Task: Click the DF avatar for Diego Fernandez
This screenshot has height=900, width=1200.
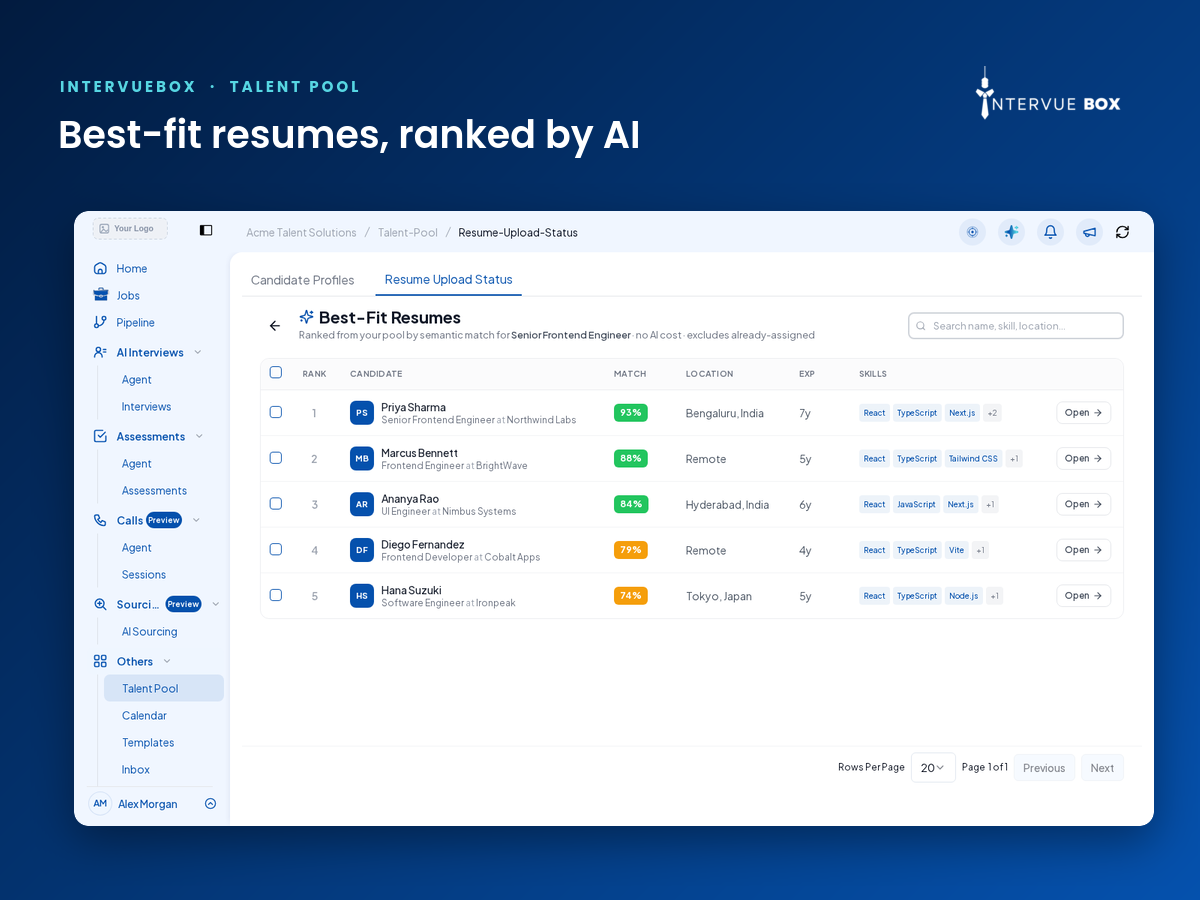Action: [x=362, y=550]
